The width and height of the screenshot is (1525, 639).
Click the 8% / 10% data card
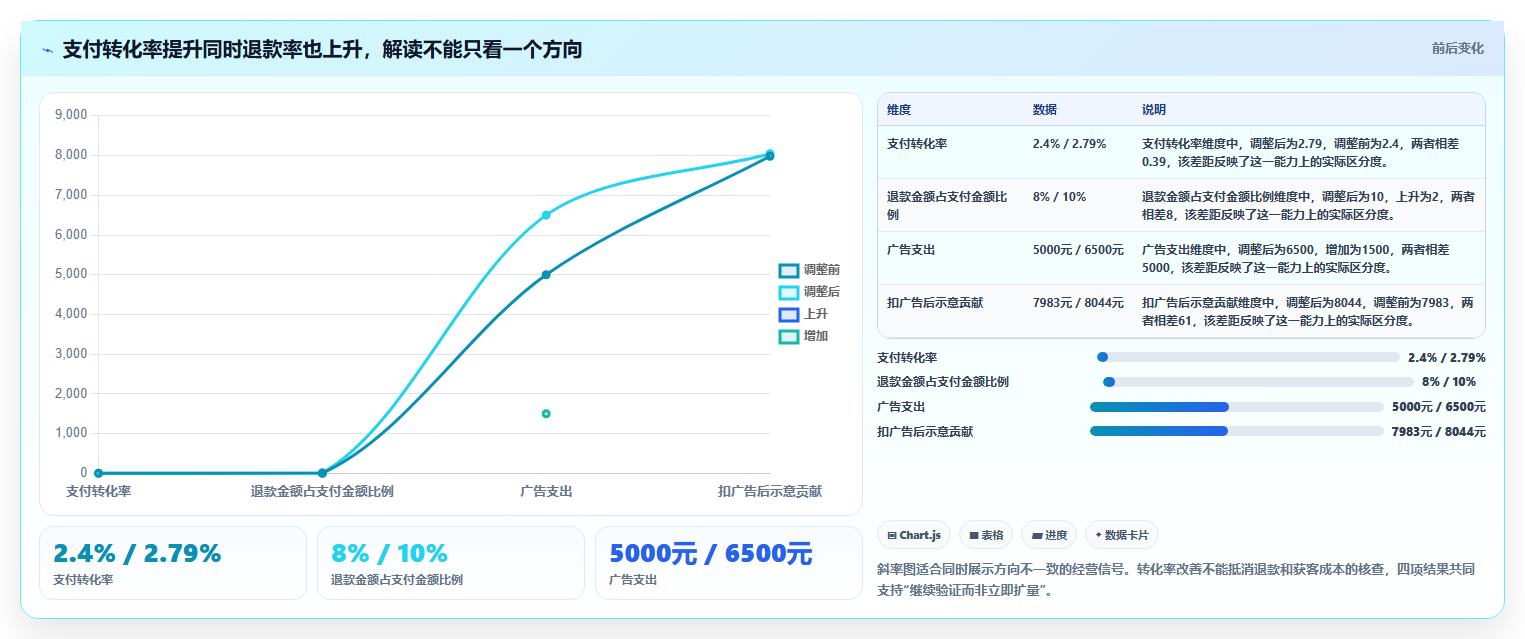(x=451, y=563)
